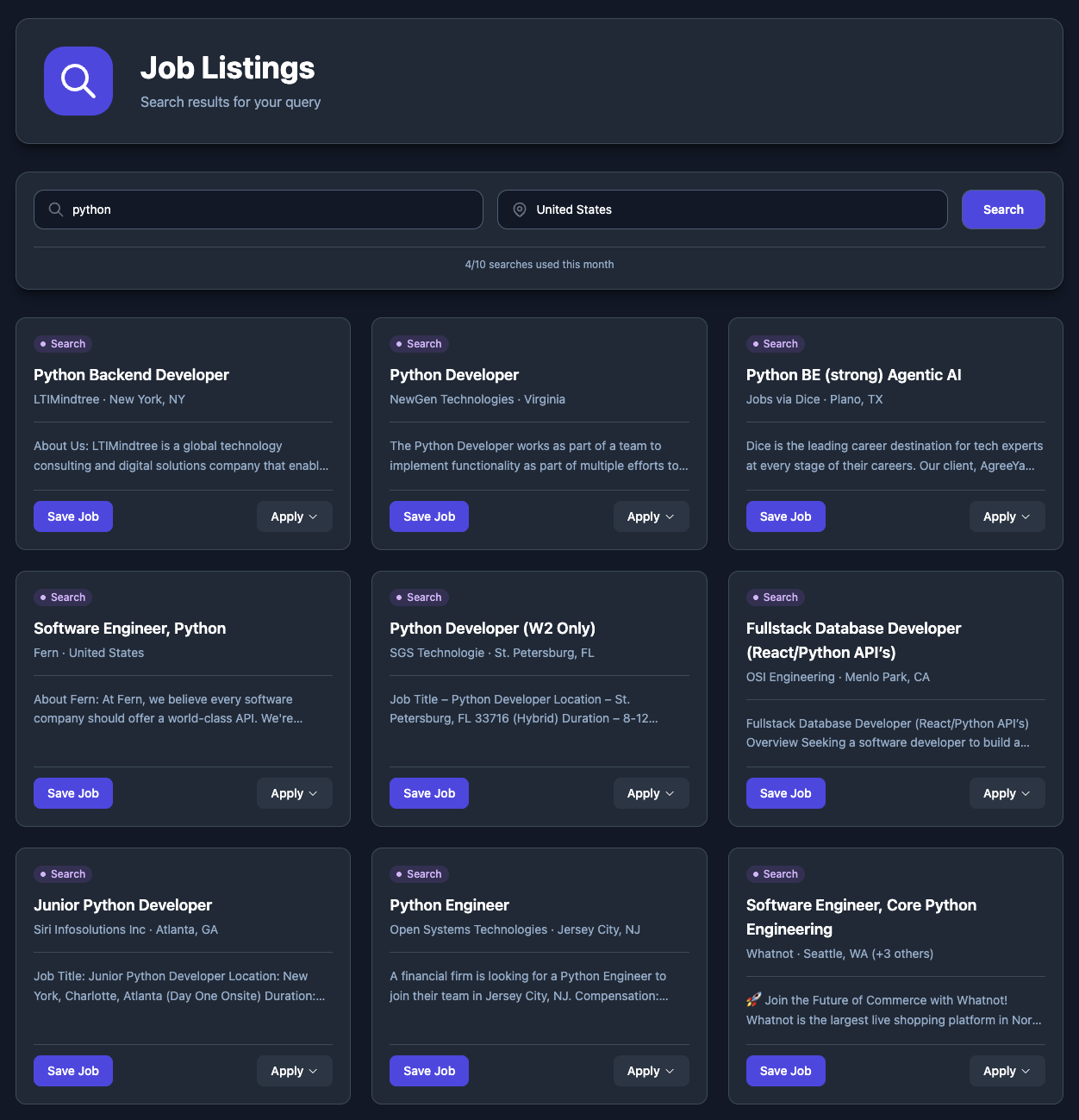Save the Siri Infosolutions Junior Python Developer job

coord(72,1070)
